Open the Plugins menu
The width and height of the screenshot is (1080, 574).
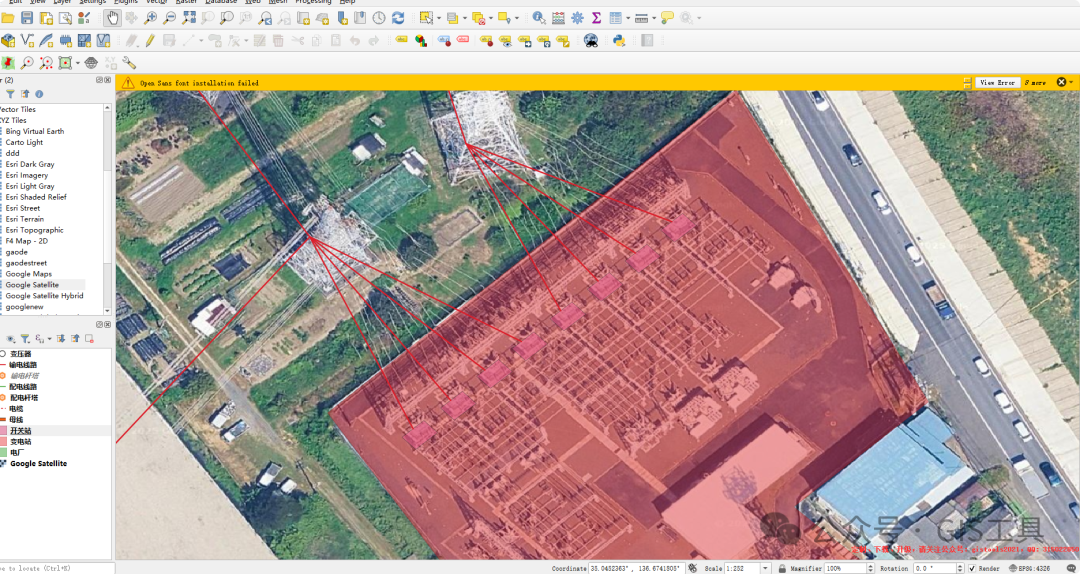coord(126,2)
